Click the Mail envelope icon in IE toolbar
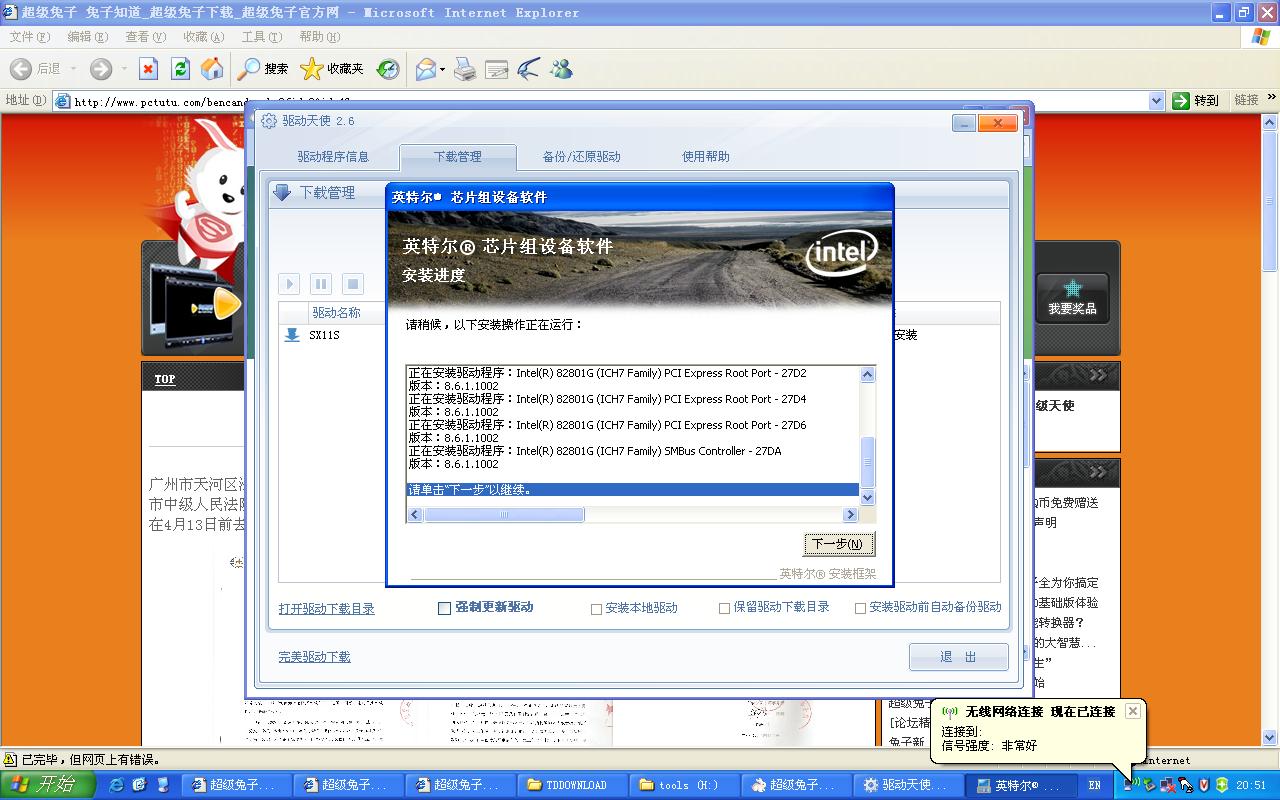This screenshot has height=800, width=1280. (x=425, y=69)
